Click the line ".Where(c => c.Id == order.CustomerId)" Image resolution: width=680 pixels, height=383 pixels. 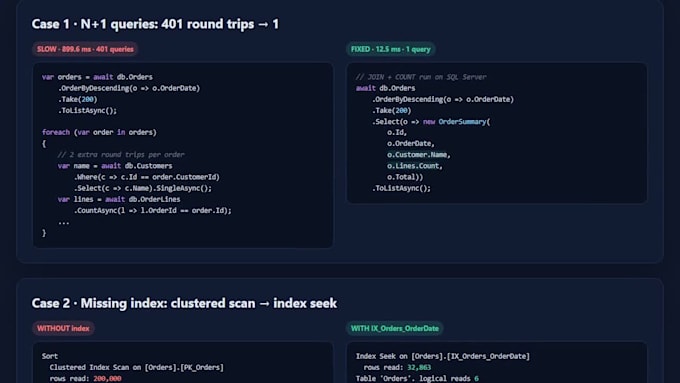(x=147, y=177)
